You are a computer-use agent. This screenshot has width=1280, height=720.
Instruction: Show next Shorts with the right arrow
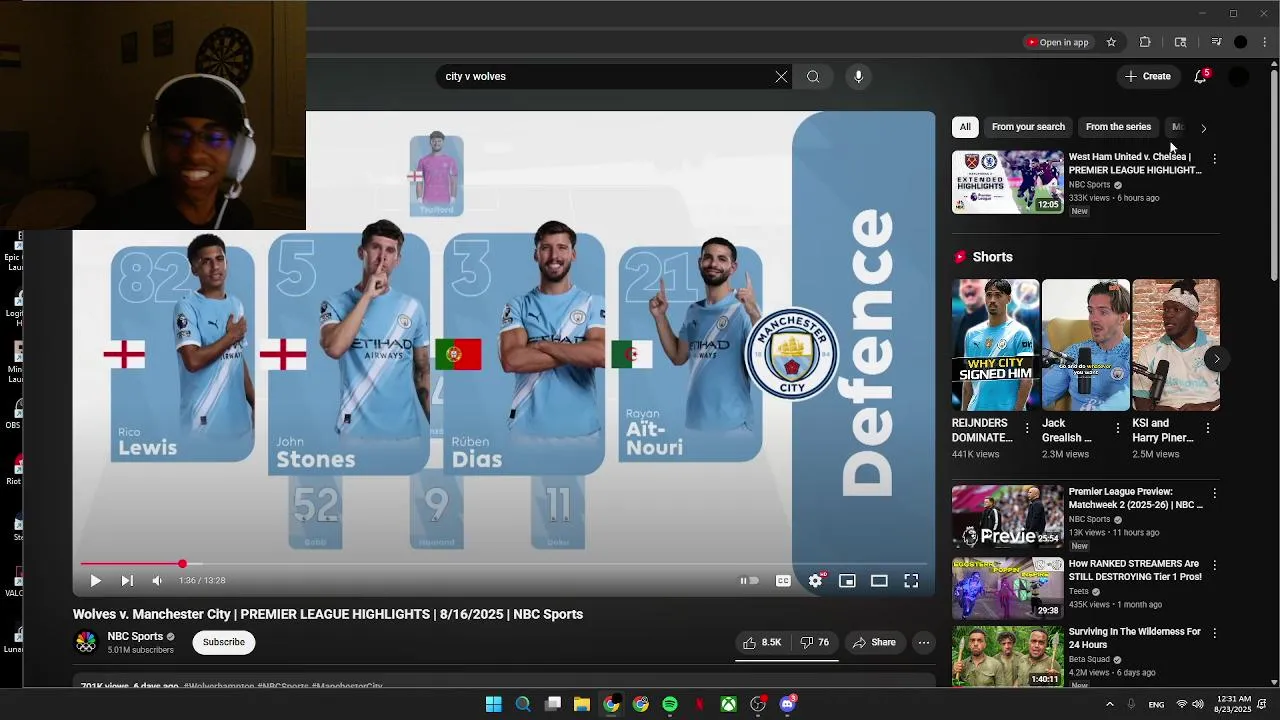[1216, 358]
